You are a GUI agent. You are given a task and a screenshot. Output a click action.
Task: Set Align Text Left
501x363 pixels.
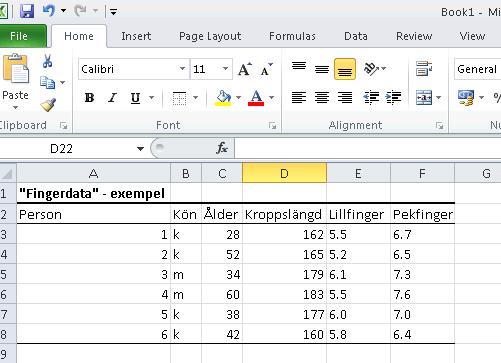click(x=299, y=98)
